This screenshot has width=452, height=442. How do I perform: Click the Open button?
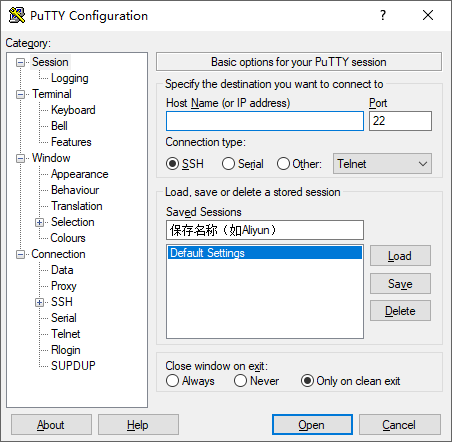tap(312, 425)
